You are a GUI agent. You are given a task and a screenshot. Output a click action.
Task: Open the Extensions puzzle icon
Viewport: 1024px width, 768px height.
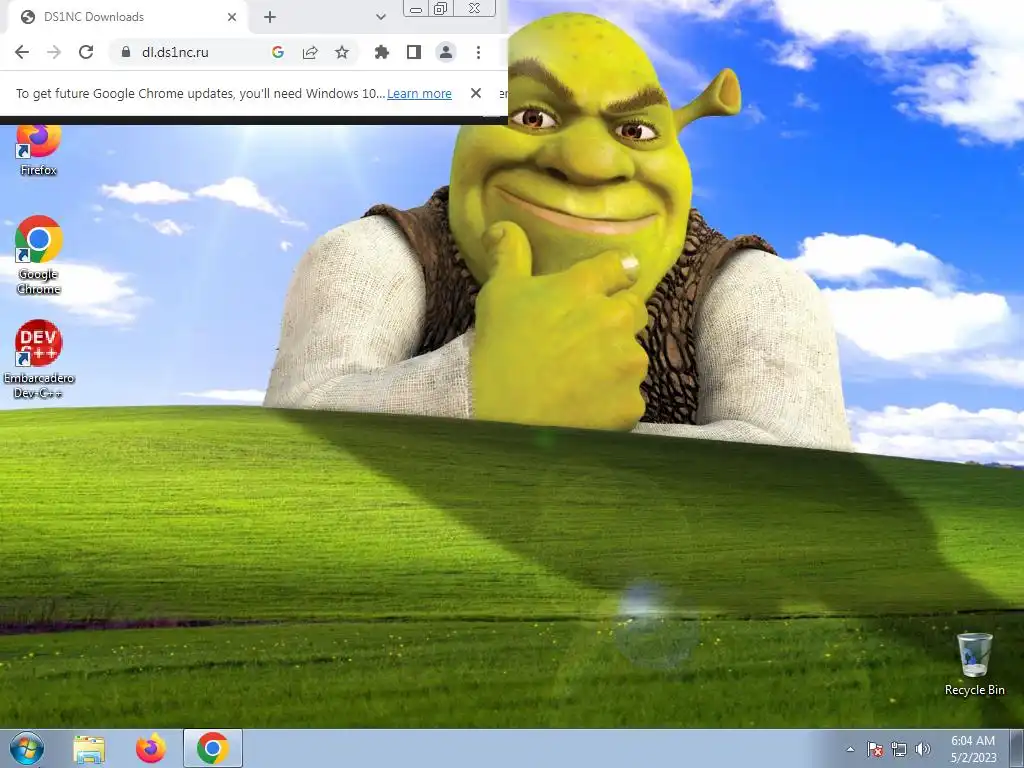coord(381,52)
